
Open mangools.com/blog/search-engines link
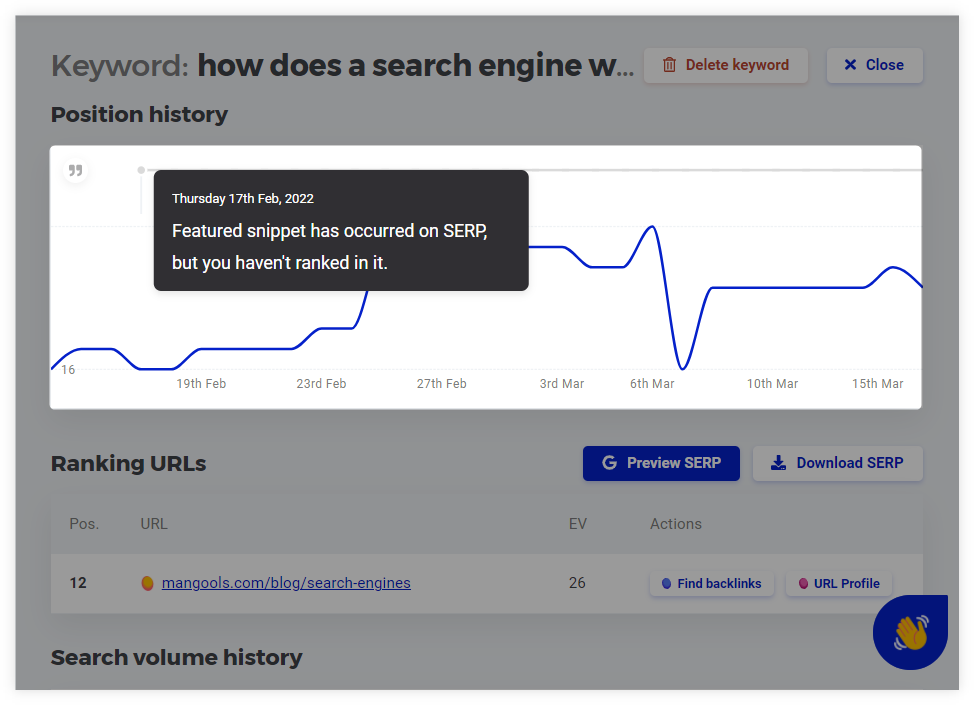286,583
